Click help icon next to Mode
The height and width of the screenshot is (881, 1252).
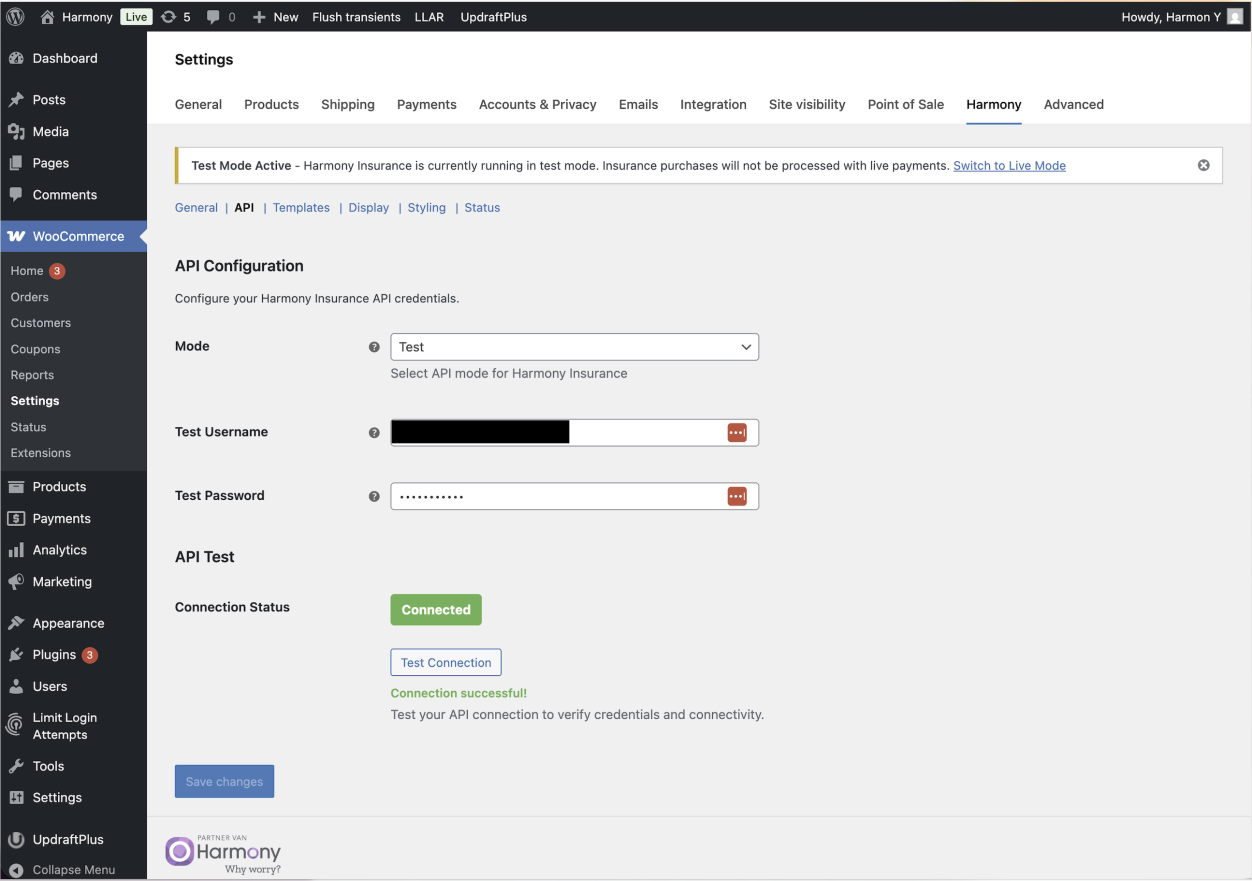pos(374,347)
